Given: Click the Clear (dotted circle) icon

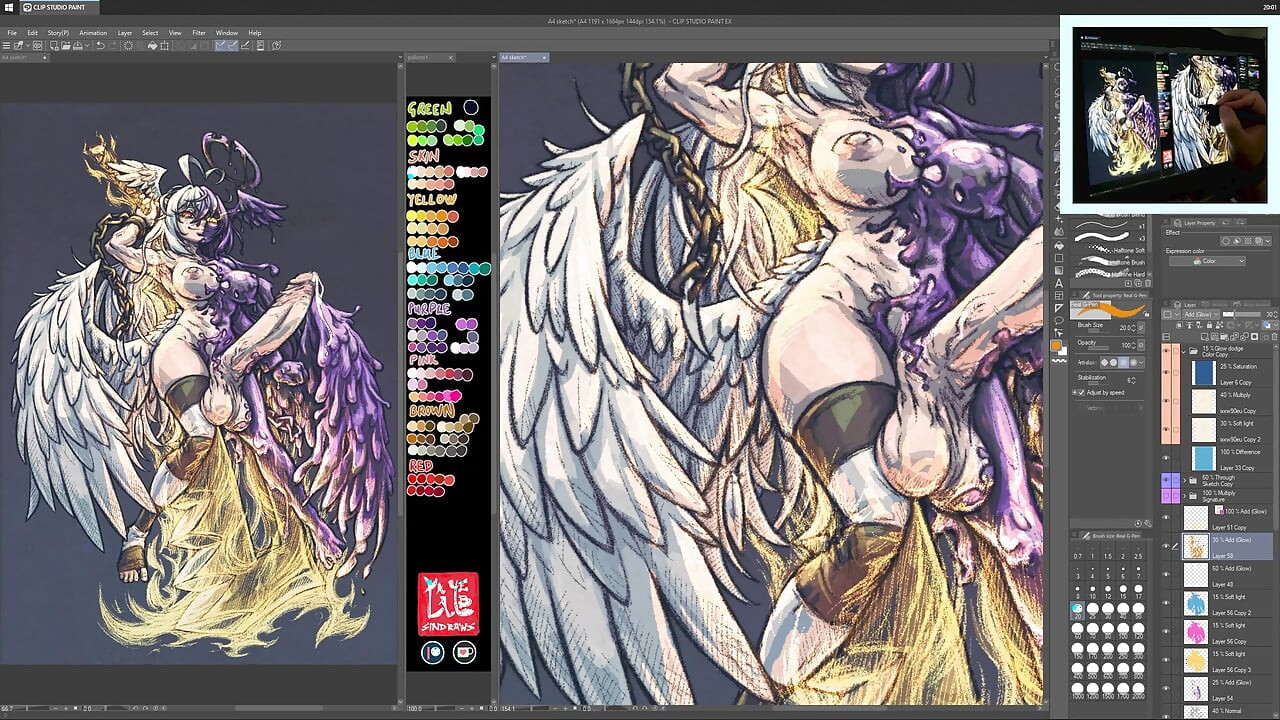Looking at the screenshot, I should [129, 46].
